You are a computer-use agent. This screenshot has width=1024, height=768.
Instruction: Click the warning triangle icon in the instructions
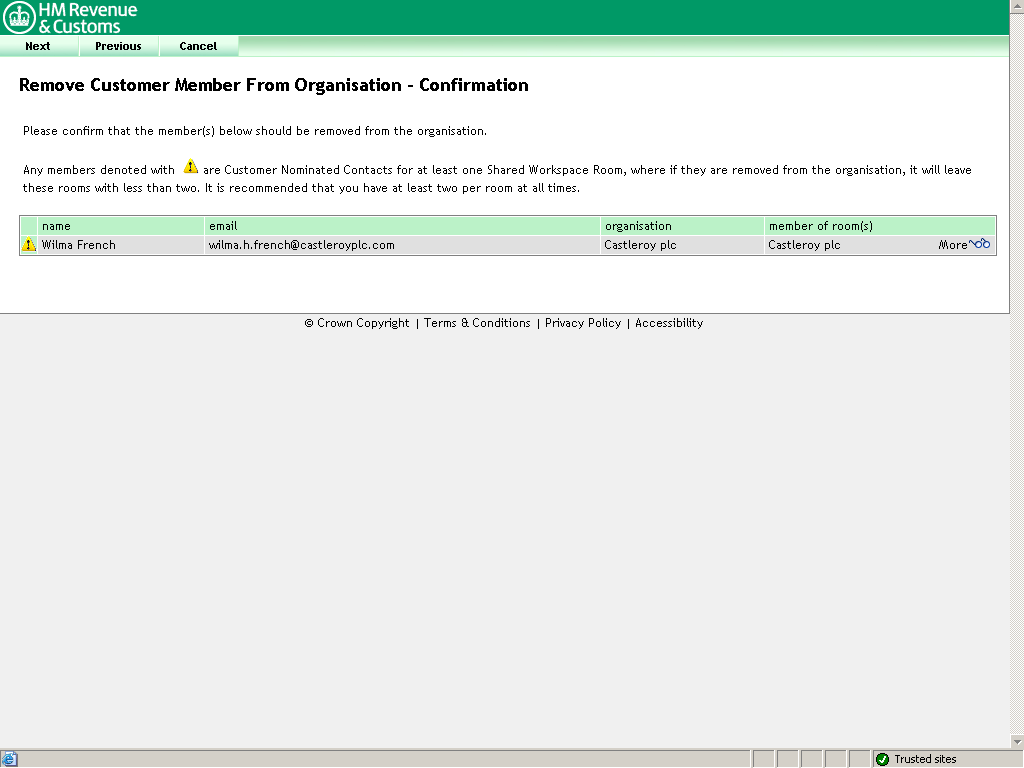tap(190, 168)
